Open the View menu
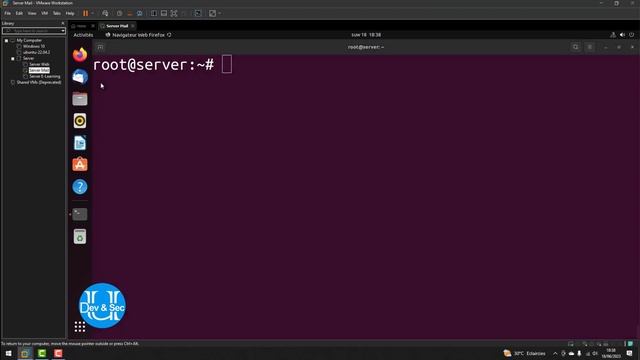The width and height of the screenshot is (640, 360). tap(32, 13)
